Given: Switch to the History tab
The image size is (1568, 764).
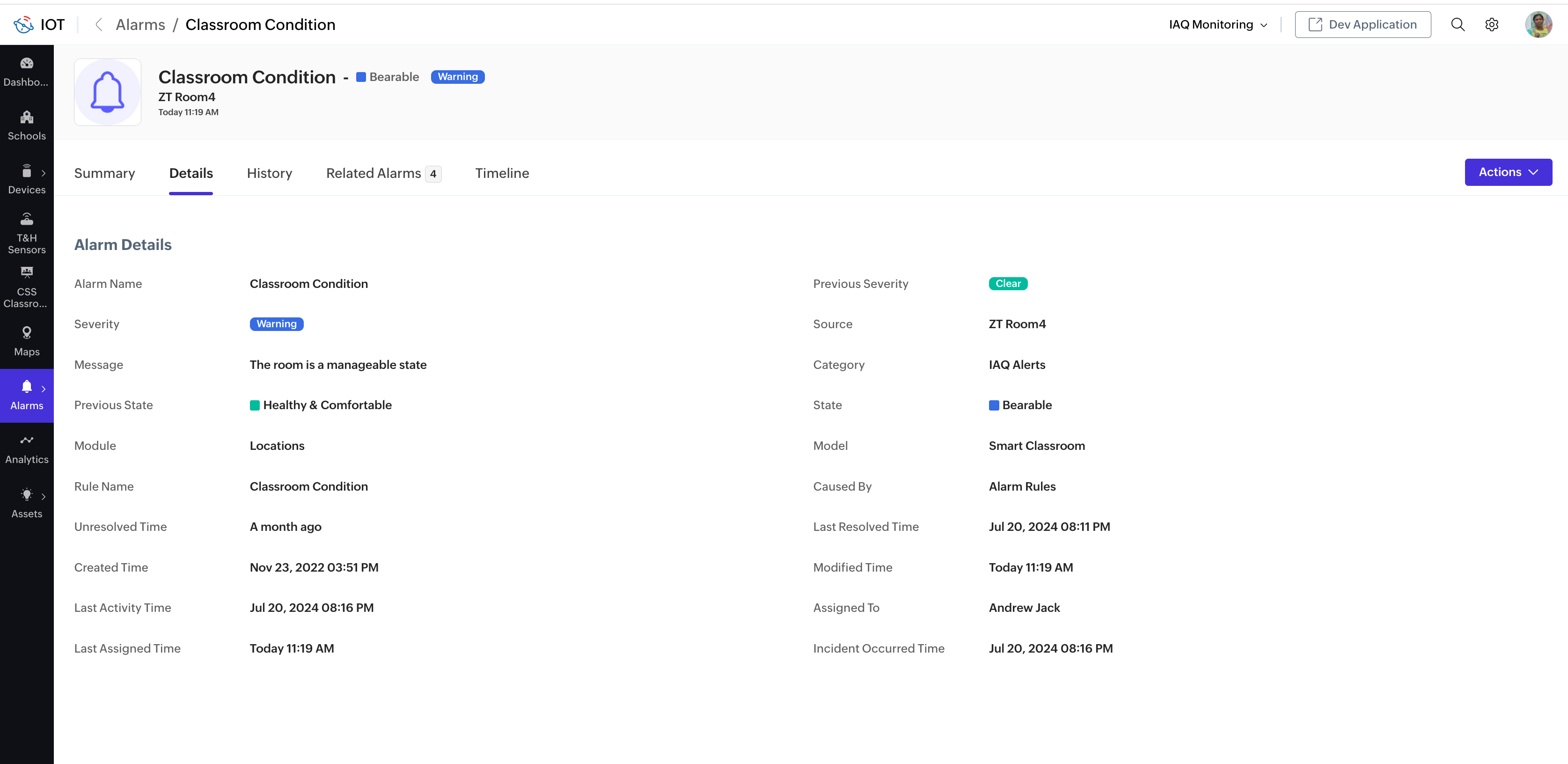Looking at the screenshot, I should [269, 174].
